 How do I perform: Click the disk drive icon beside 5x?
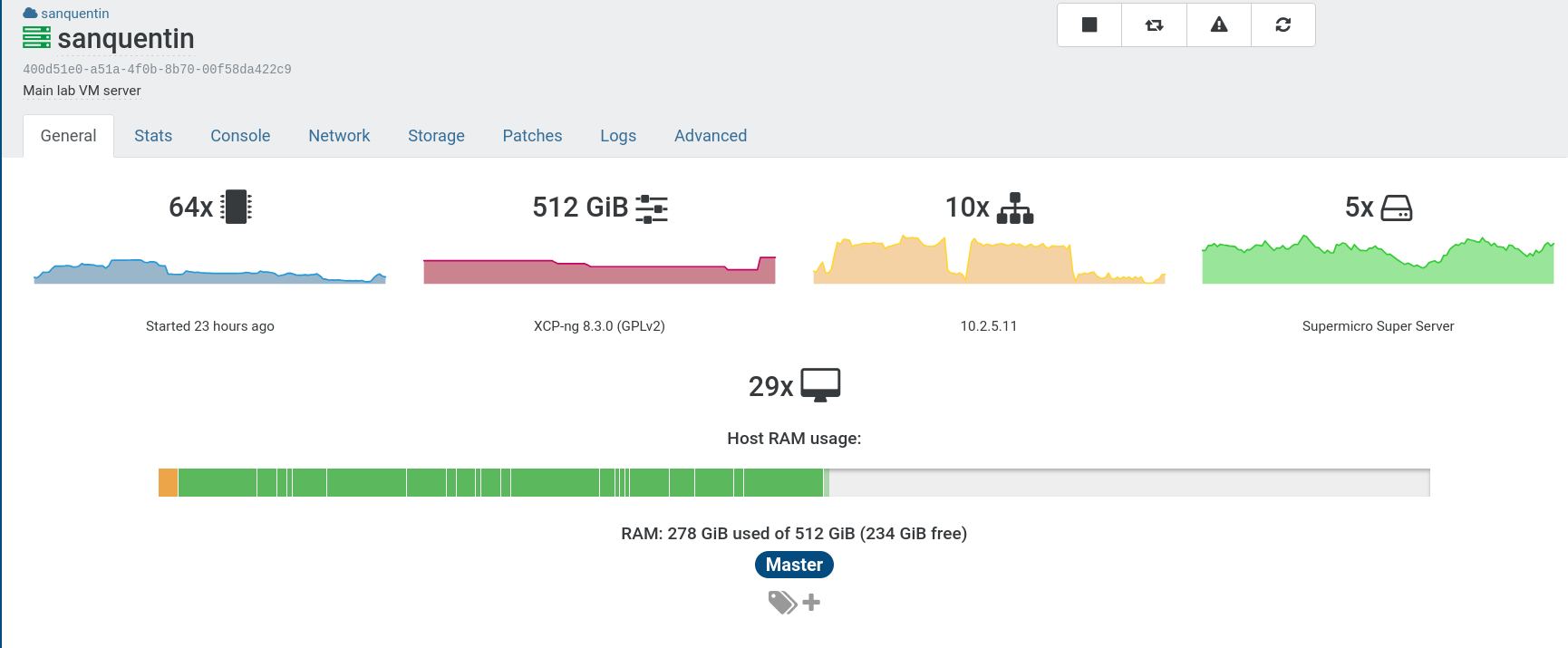(1396, 208)
